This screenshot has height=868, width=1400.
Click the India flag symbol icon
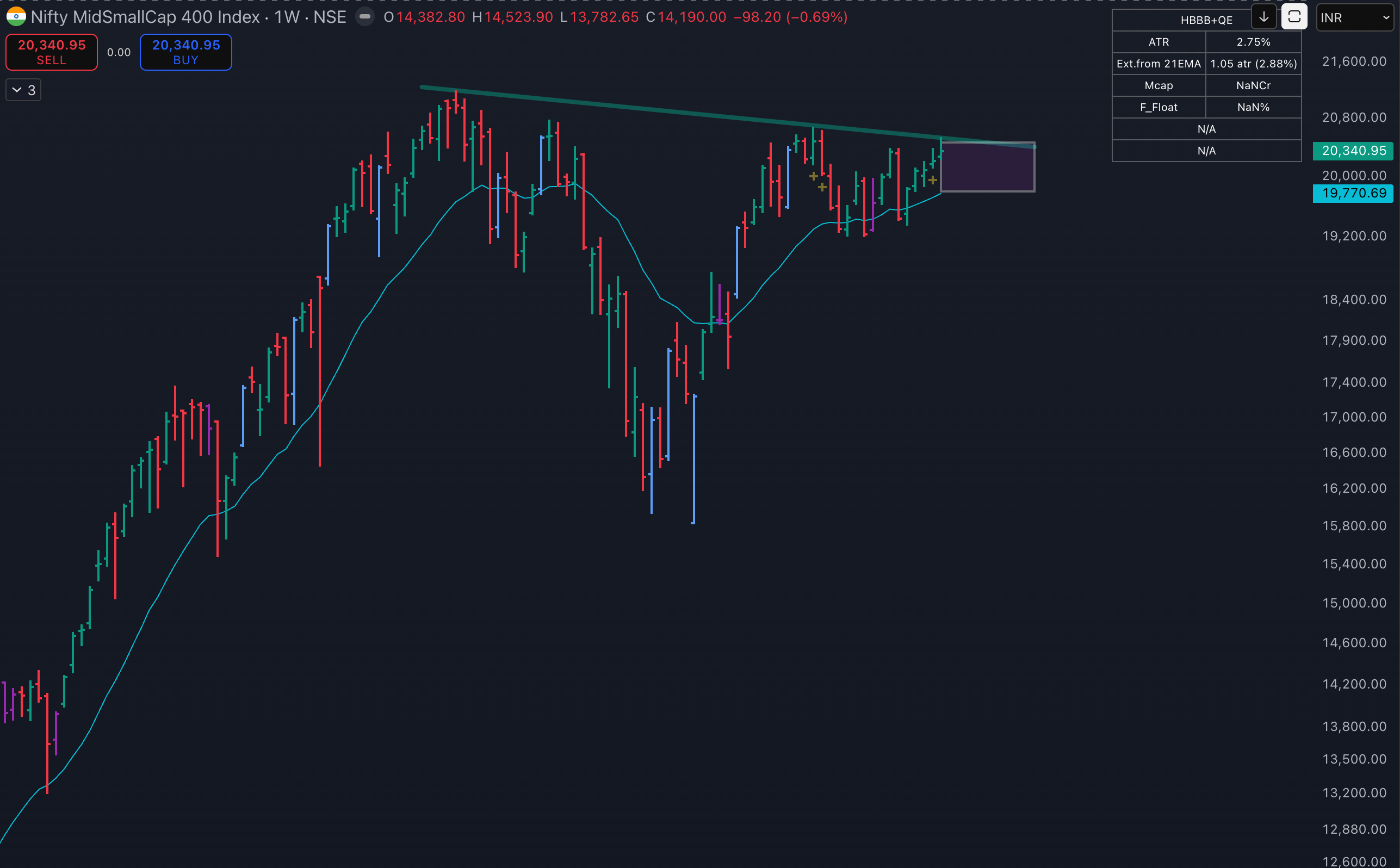[x=15, y=17]
